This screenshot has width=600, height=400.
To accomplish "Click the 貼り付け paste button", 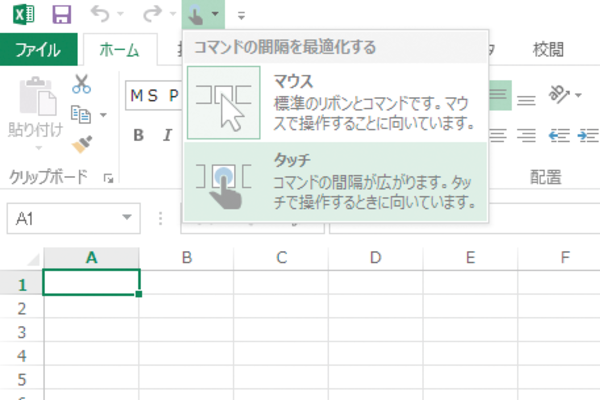I will point(35,107).
